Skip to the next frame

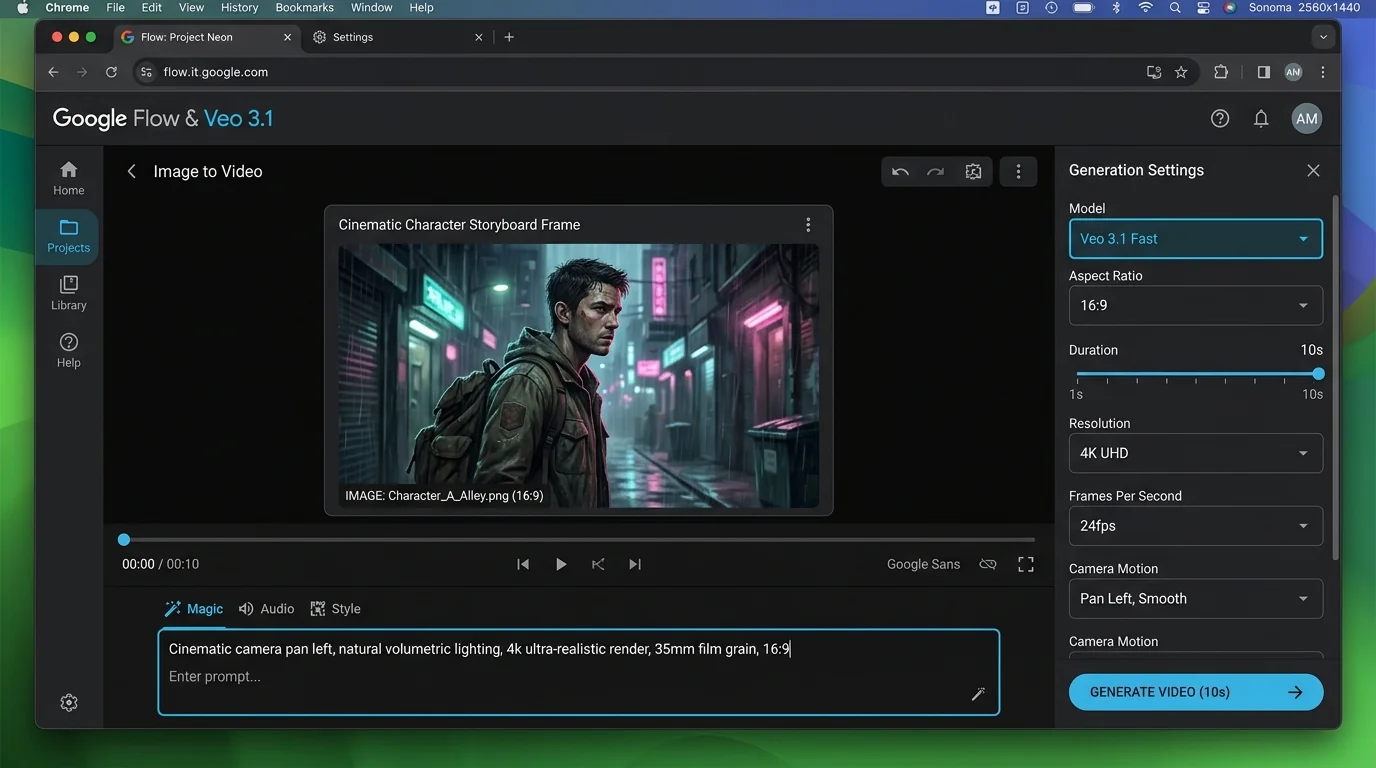click(x=634, y=564)
